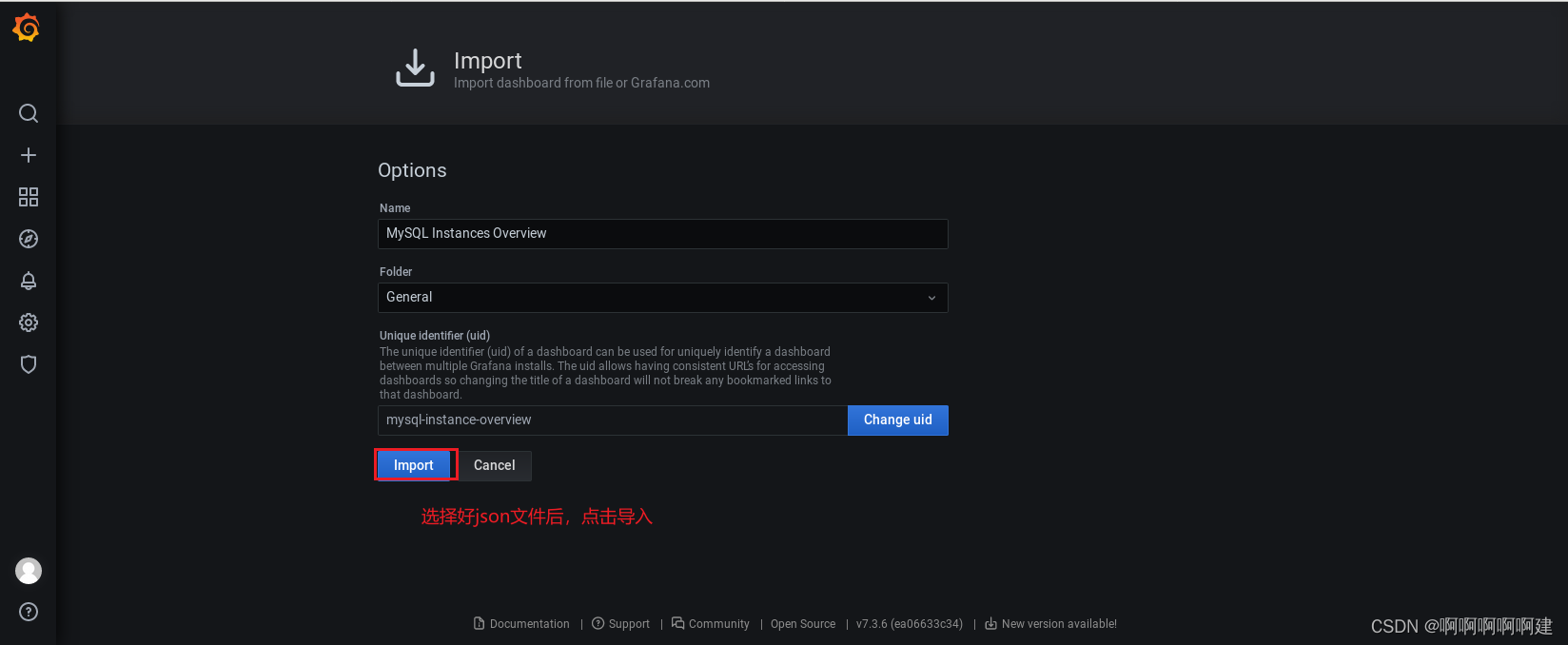Image resolution: width=1568 pixels, height=645 pixels.
Task: Click the Folder field label
Action: point(396,272)
